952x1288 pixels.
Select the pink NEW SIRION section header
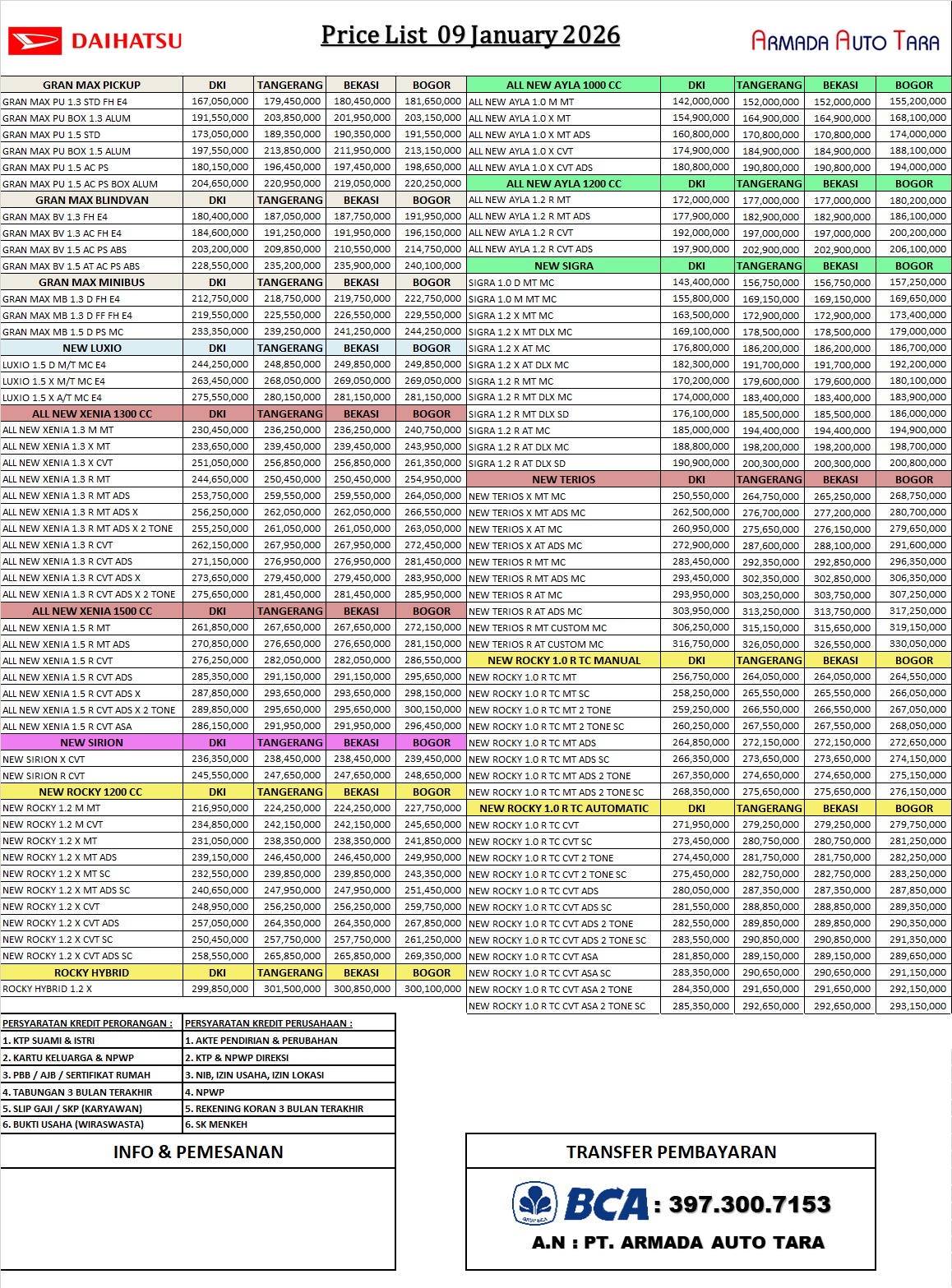[x=91, y=742]
